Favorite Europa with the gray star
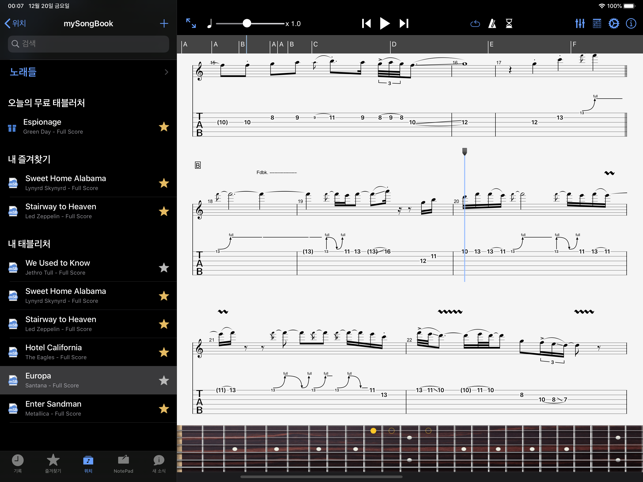Viewport: 643px width, 482px height. 164,380
